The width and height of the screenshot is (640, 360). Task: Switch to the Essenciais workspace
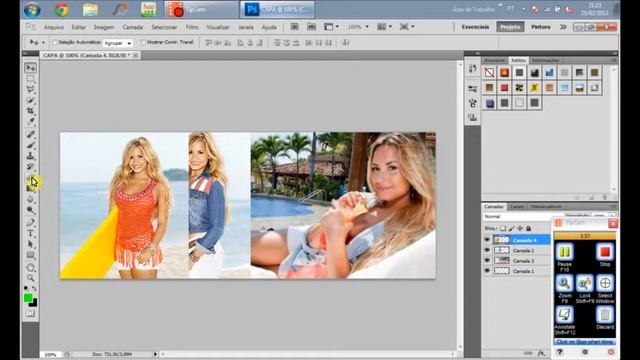475,27
